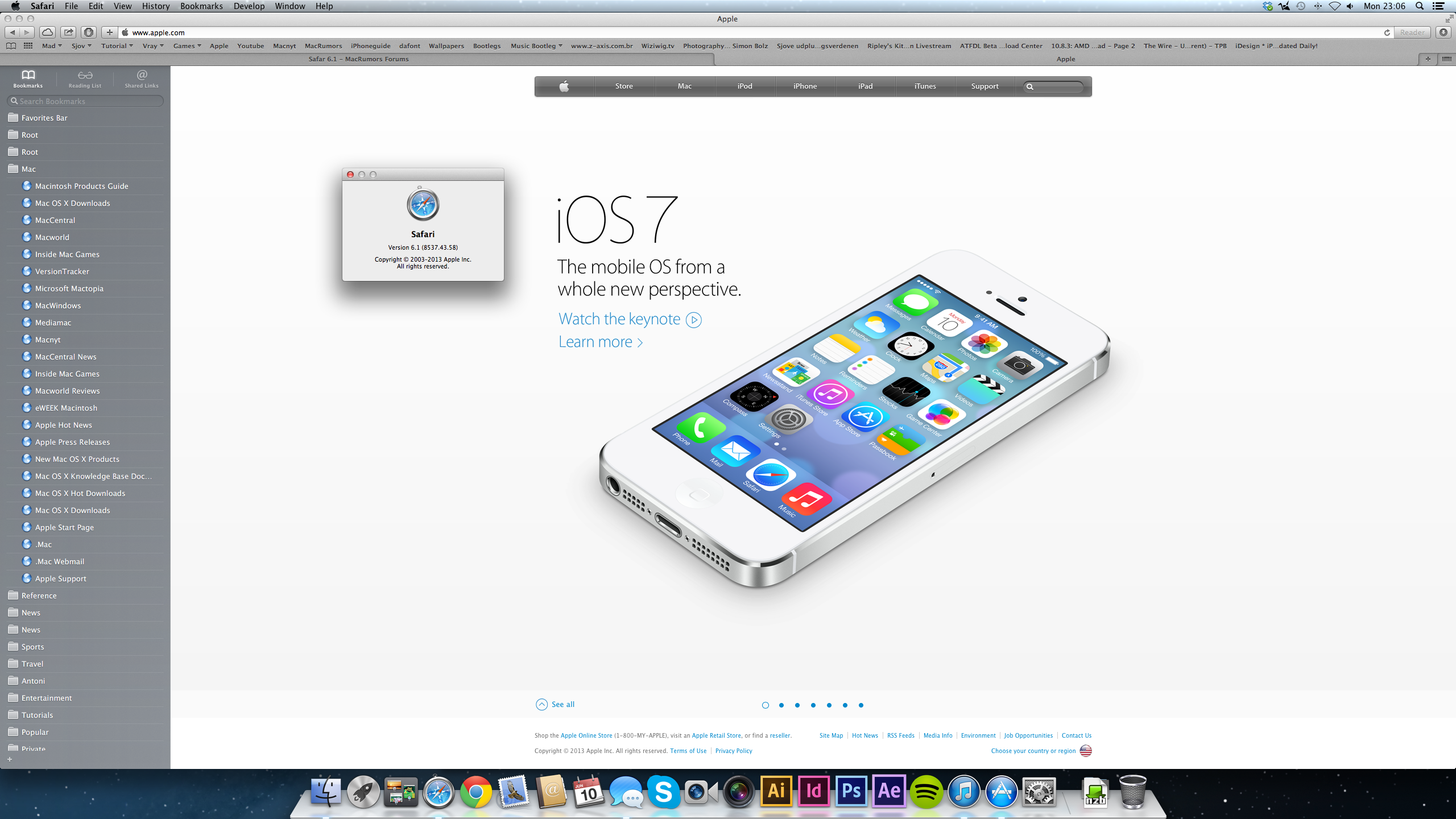This screenshot has height=819, width=1456.
Task: Click the Learn more link
Action: (601, 342)
